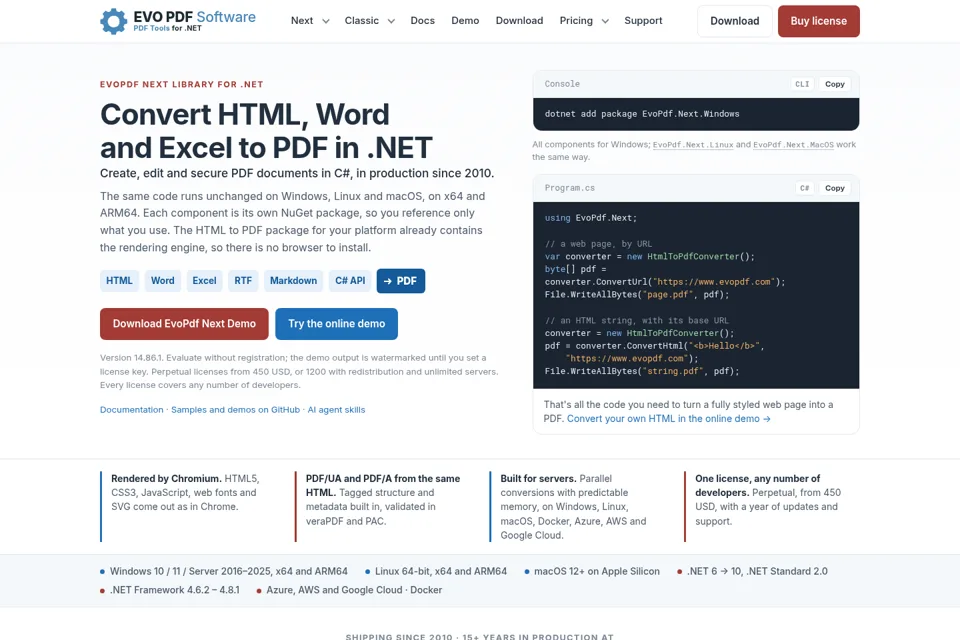Select the Excel format chip

[x=204, y=280]
